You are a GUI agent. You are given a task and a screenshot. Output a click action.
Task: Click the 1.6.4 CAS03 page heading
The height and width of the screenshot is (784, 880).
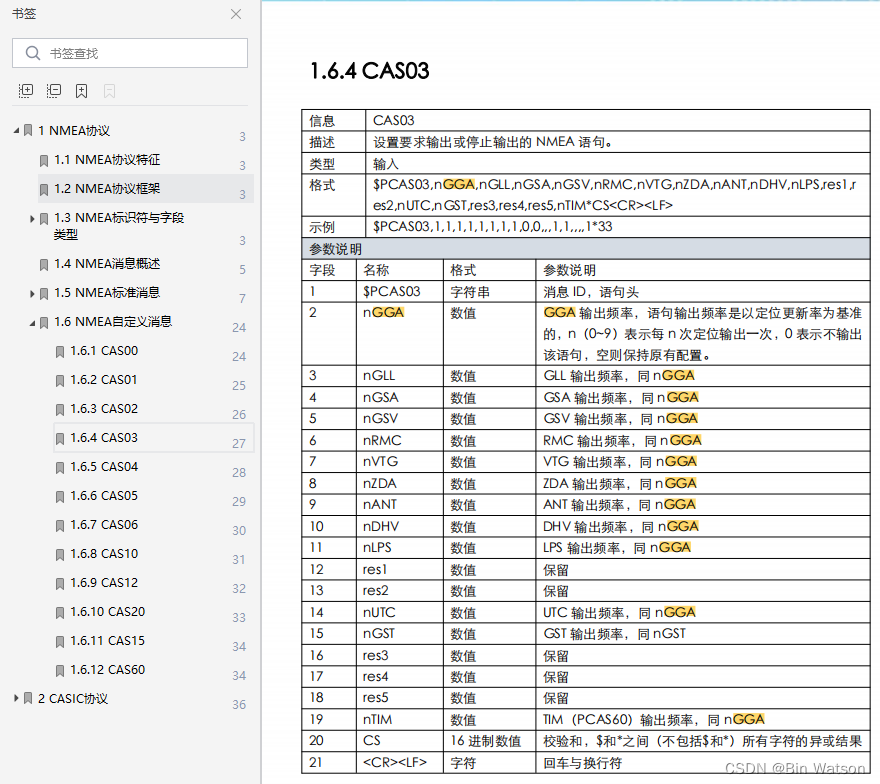(x=370, y=71)
